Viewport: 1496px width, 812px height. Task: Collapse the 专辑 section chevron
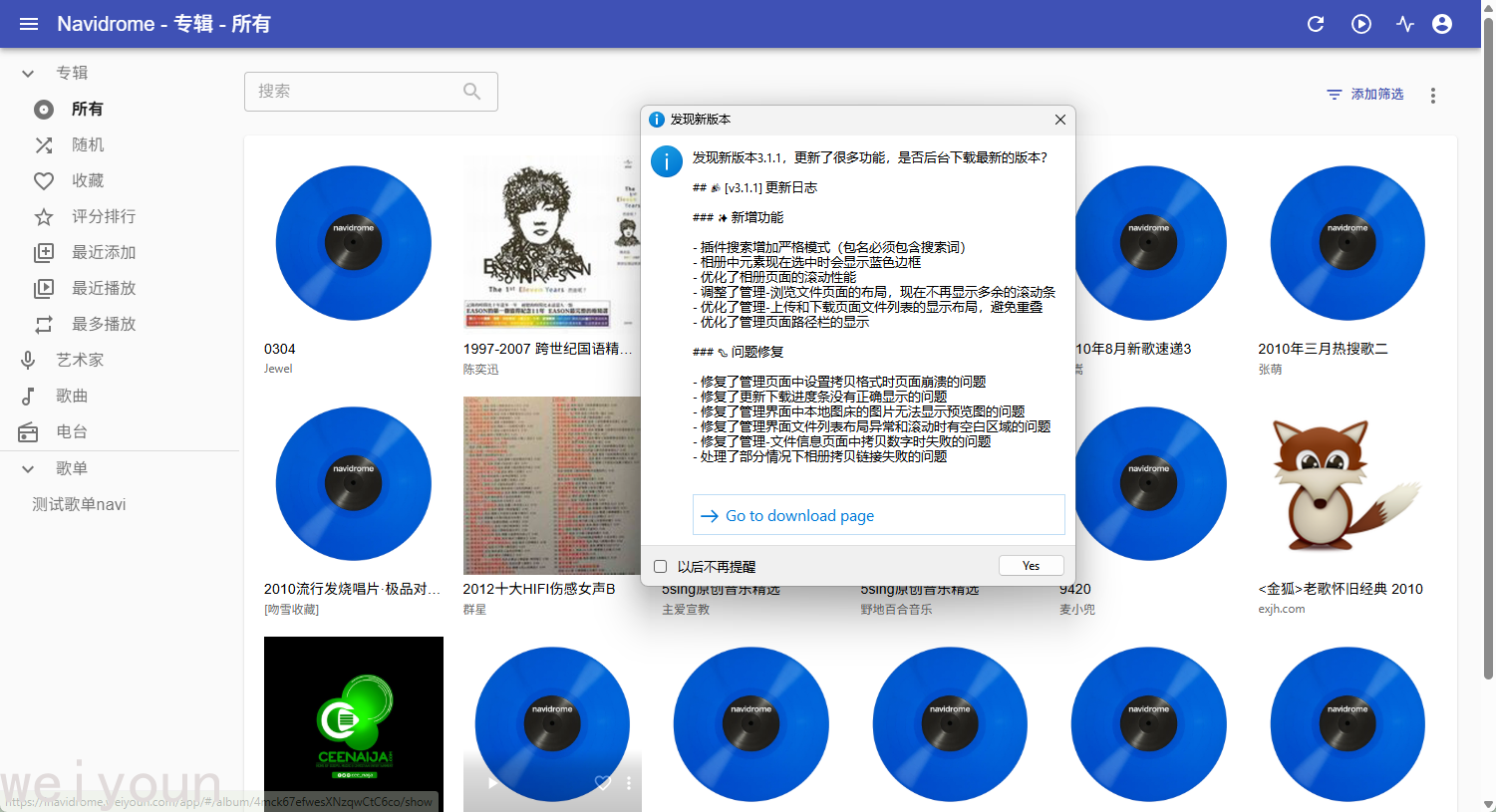pyautogui.click(x=28, y=74)
